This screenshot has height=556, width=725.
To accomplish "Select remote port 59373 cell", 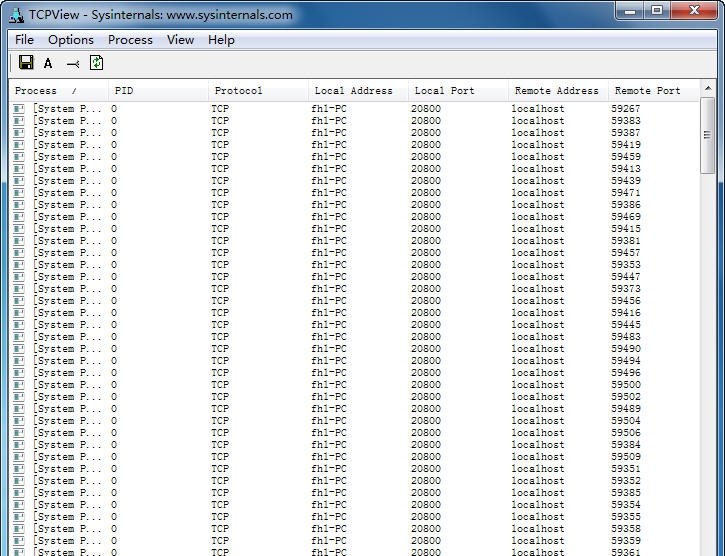I will (x=626, y=289).
